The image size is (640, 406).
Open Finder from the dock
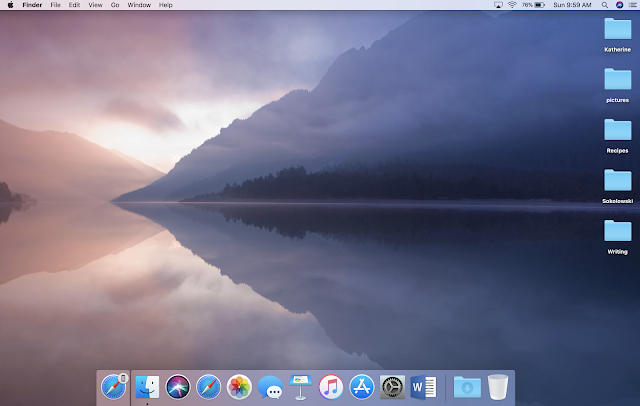point(147,387)
